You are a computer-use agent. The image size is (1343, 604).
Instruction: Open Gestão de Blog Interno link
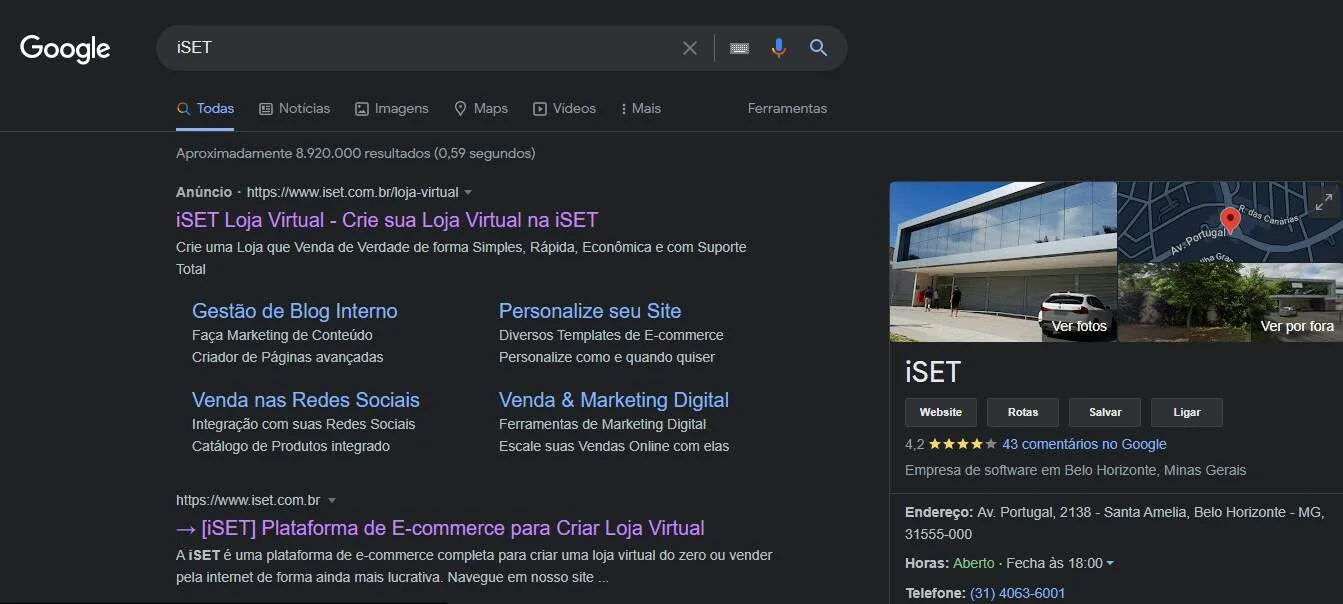point(295,311)
